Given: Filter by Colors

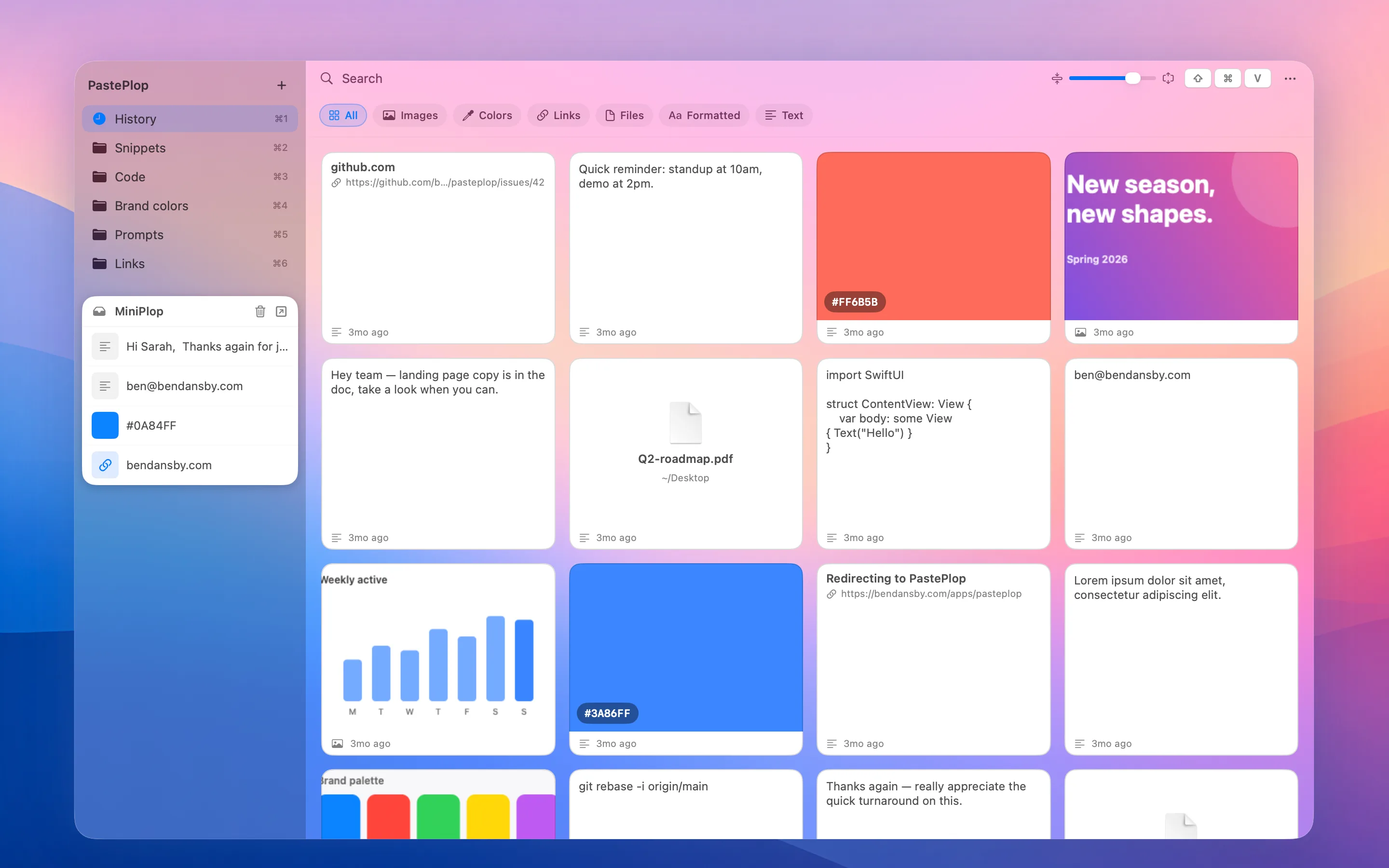Looking at the screenshot, I should tap(487, 115).
